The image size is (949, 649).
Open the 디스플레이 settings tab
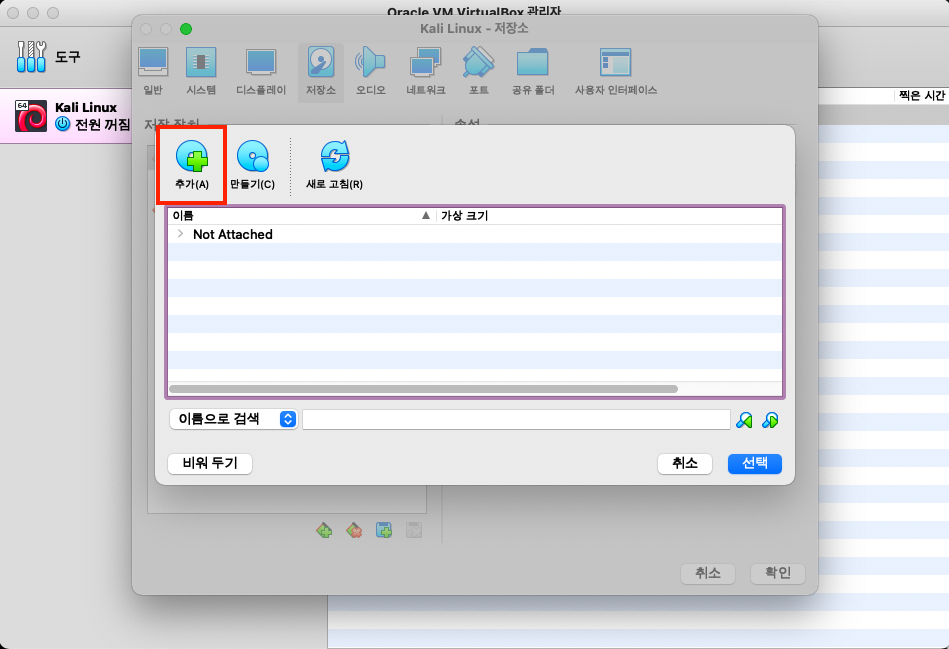261,71
